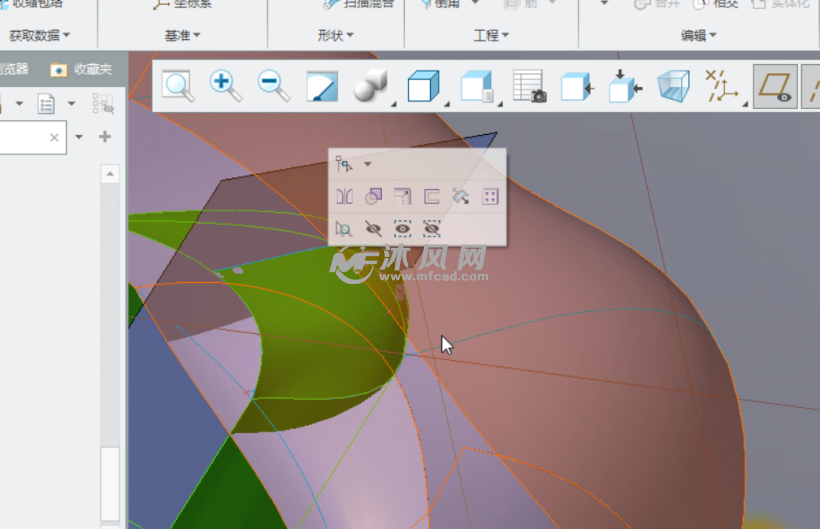Image resolution: width=820 pixels, height=529 pixels.
Task: Clear the search field with X
Action: [x=54, y=137]
